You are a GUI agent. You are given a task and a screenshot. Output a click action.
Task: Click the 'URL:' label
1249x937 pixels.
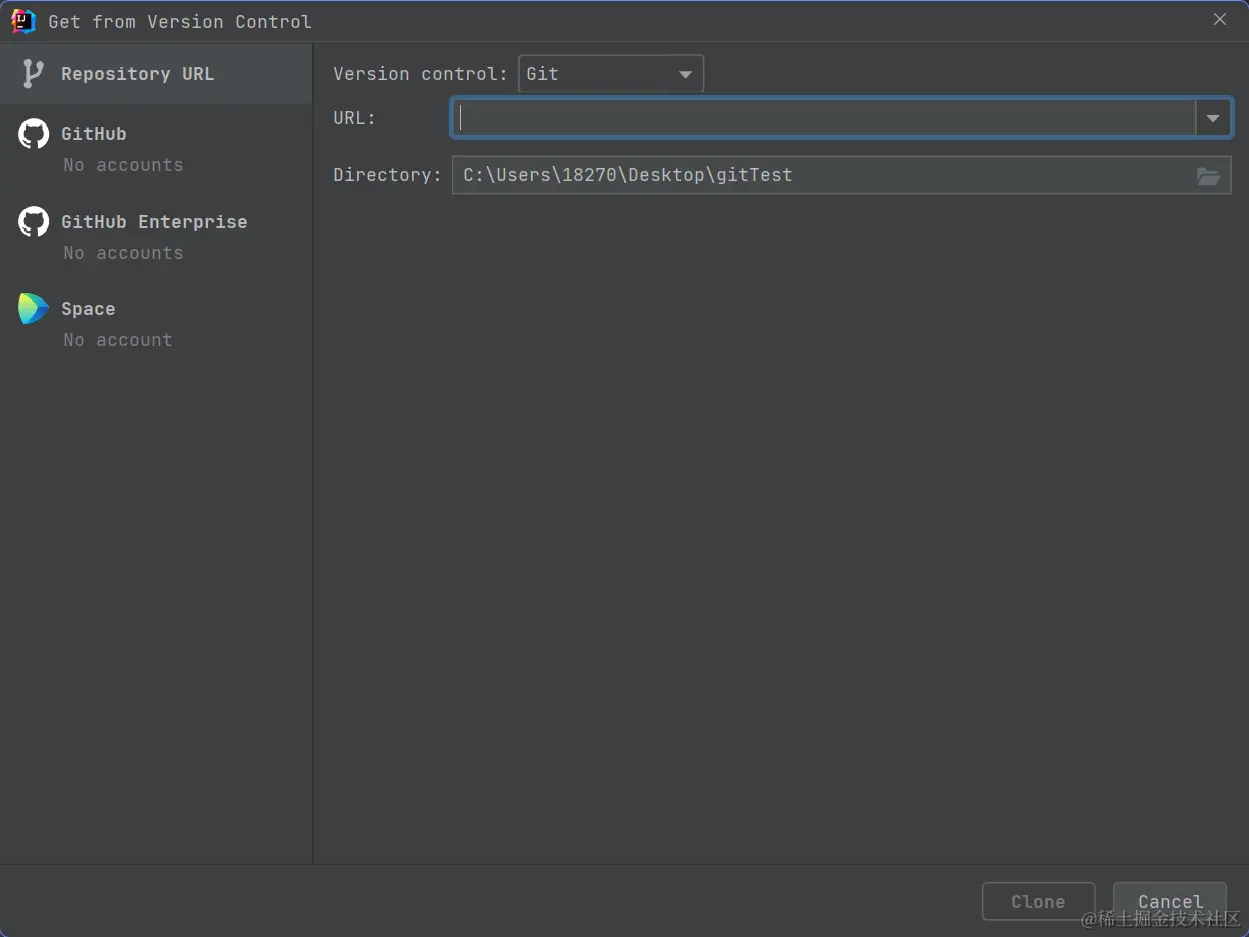(x=355, y=118)
